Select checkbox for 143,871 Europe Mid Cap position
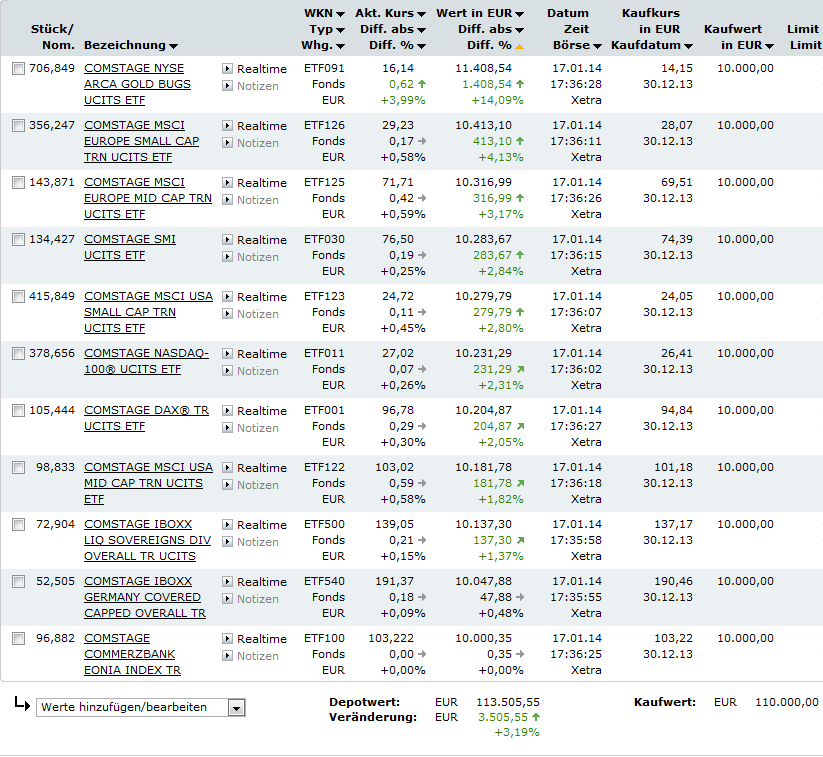Viewport: 823px width, 757px height. [x=18, y=183]
